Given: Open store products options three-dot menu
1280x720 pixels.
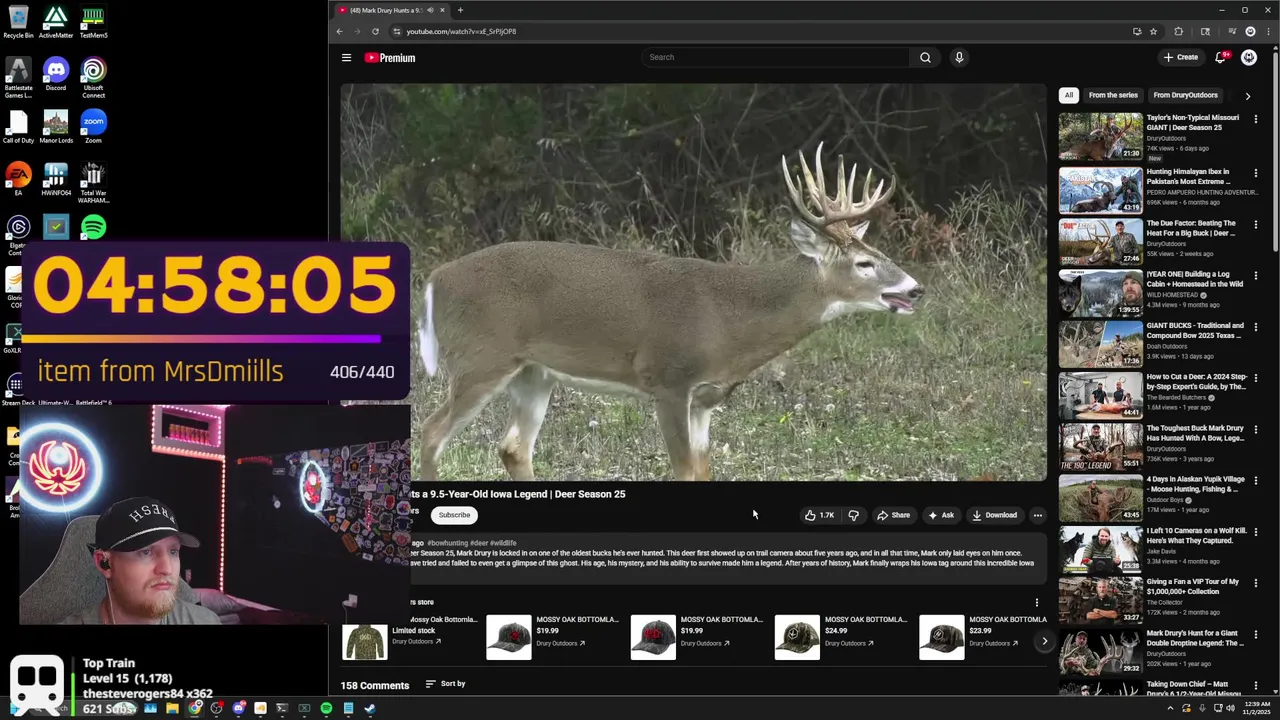Looking at the screenshot, I should click(1036, 602).
